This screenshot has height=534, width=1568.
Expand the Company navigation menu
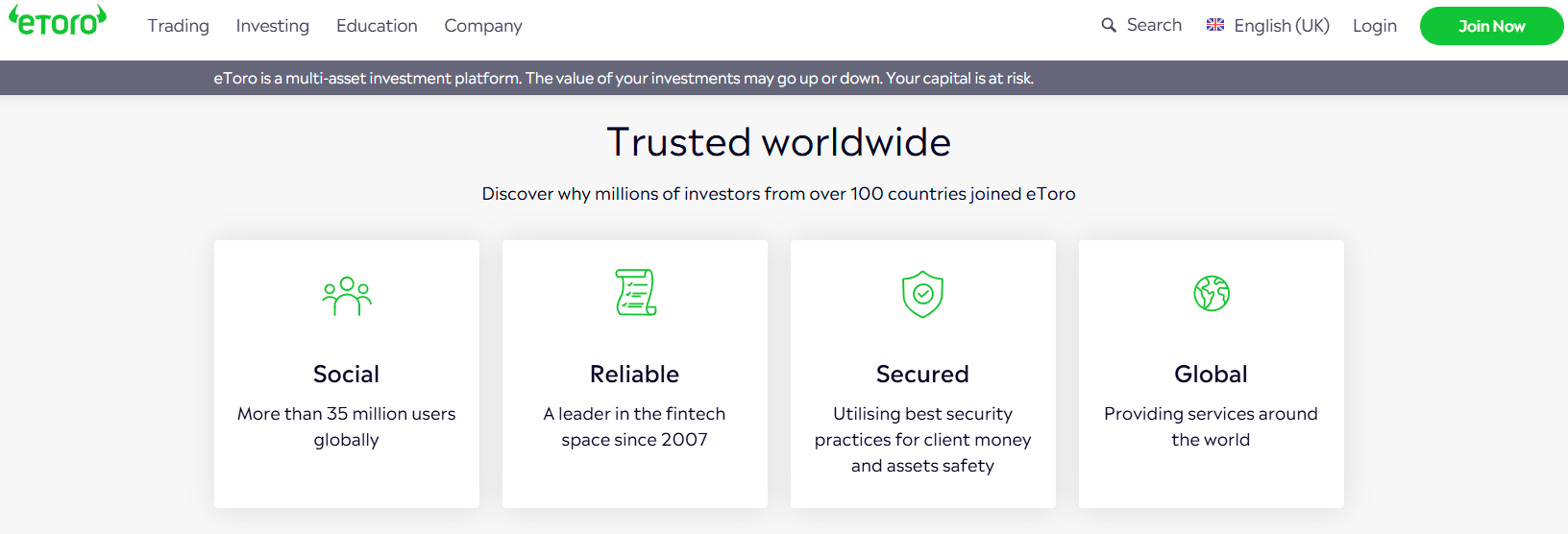(483, 26)
